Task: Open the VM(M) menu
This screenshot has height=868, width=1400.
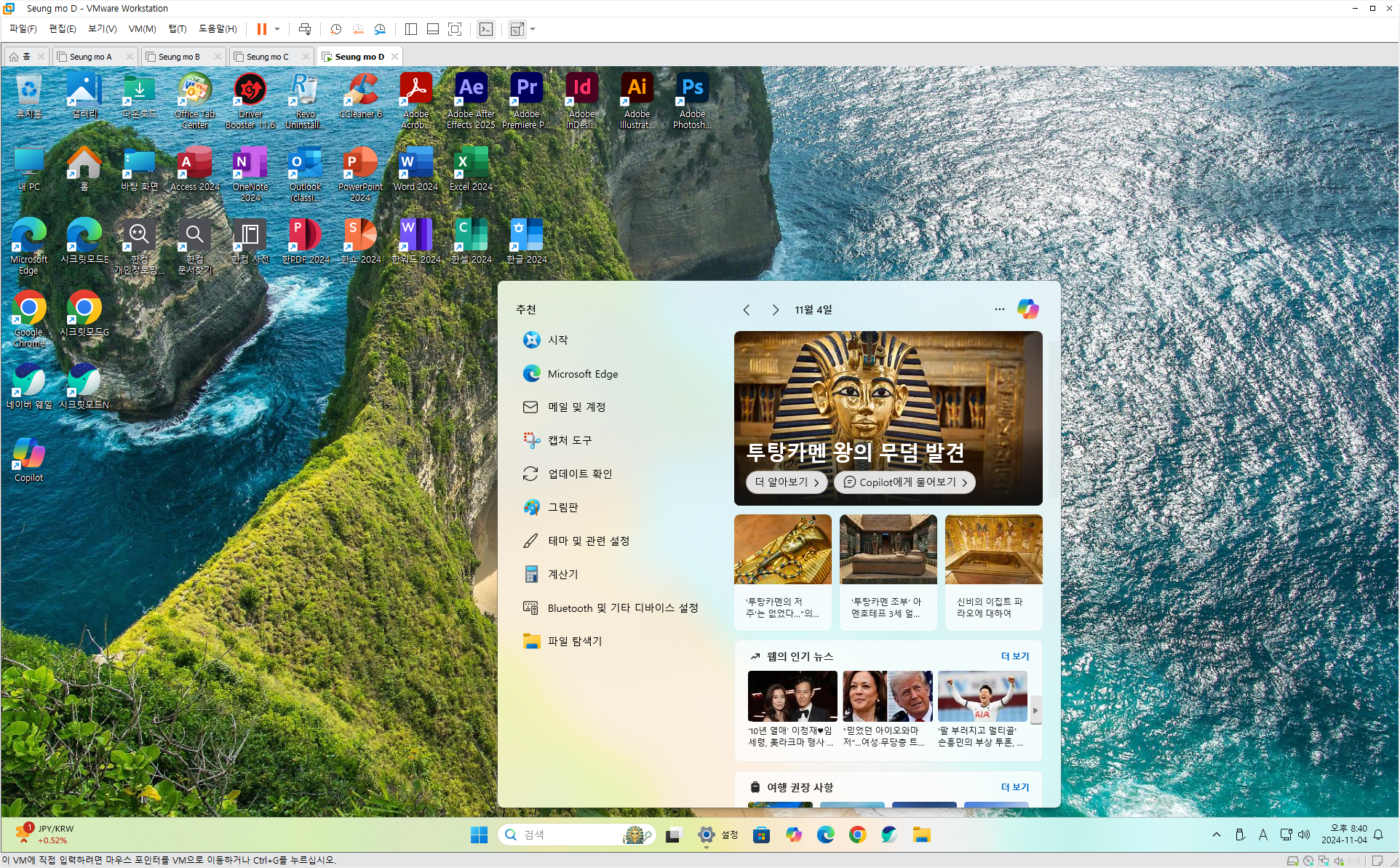Action: click(142, 29)
